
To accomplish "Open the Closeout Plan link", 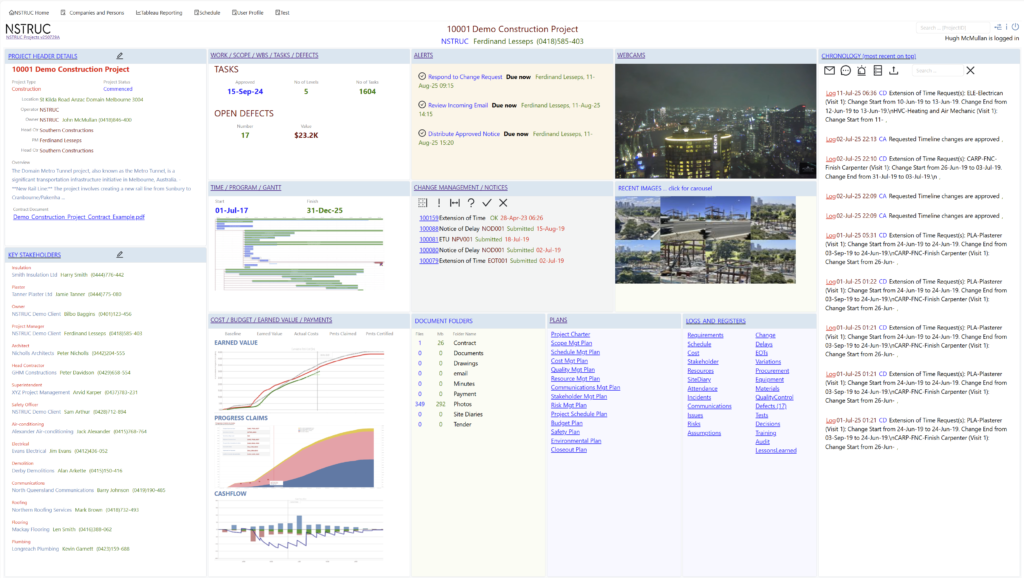I will (568, 449).
